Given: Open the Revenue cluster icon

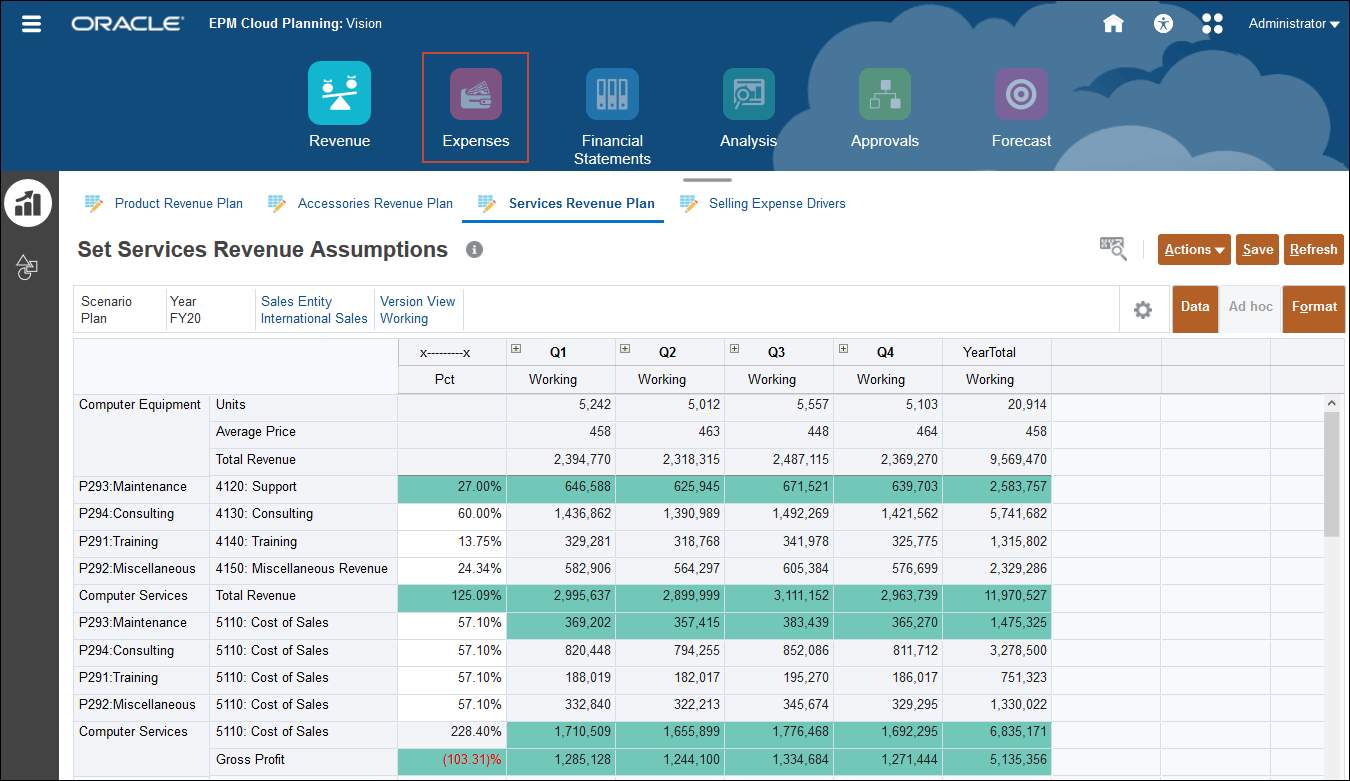Looking at the screenshot, I should click(x=339, y=93).
